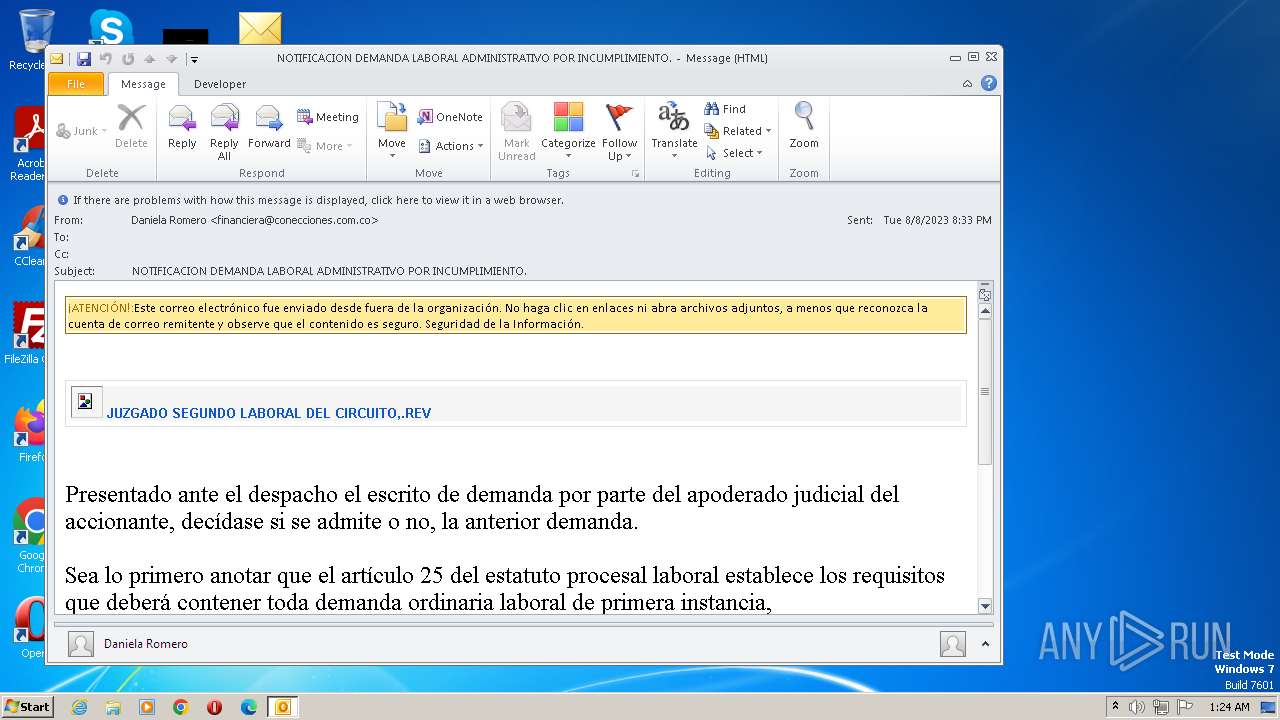Open the Move dropdown
Viewport: 1280px width, 720px height.
pos(392,132)
